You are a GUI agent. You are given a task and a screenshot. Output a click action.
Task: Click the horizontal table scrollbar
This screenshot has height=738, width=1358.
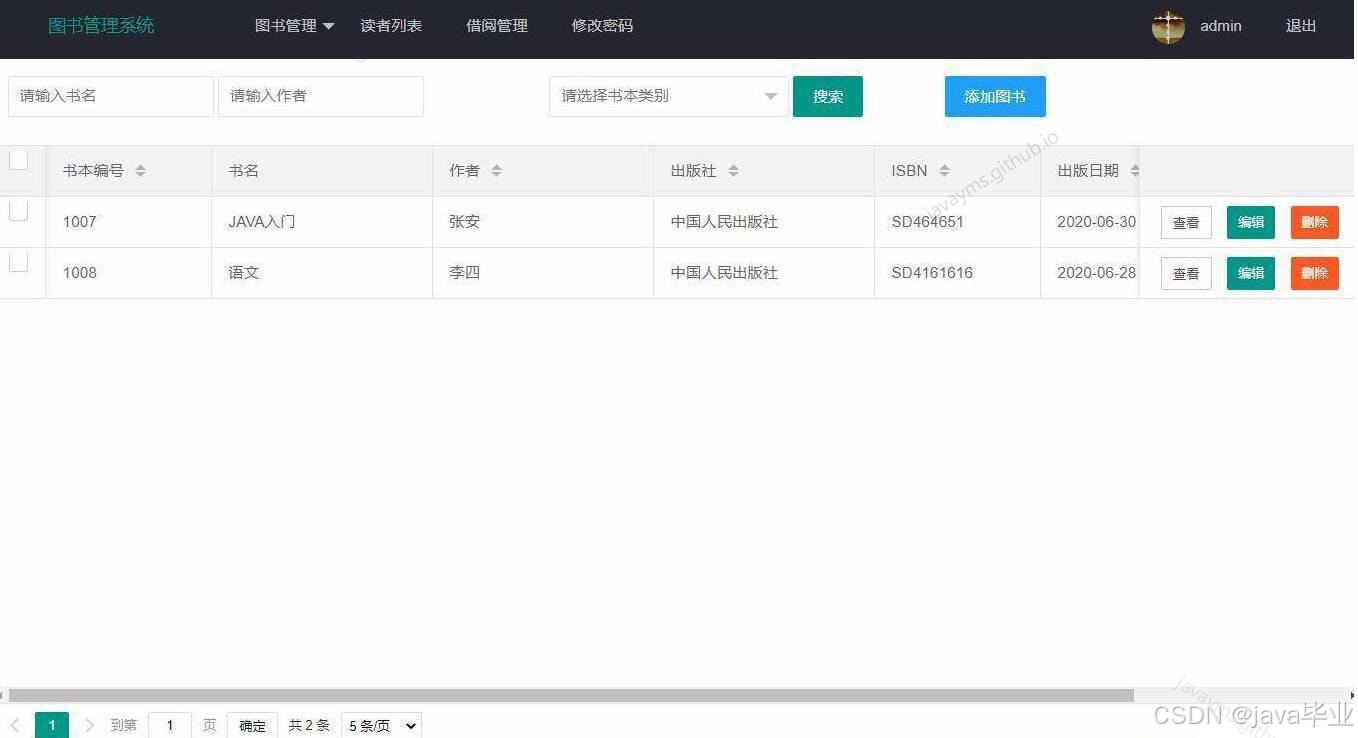click(570, 695)
